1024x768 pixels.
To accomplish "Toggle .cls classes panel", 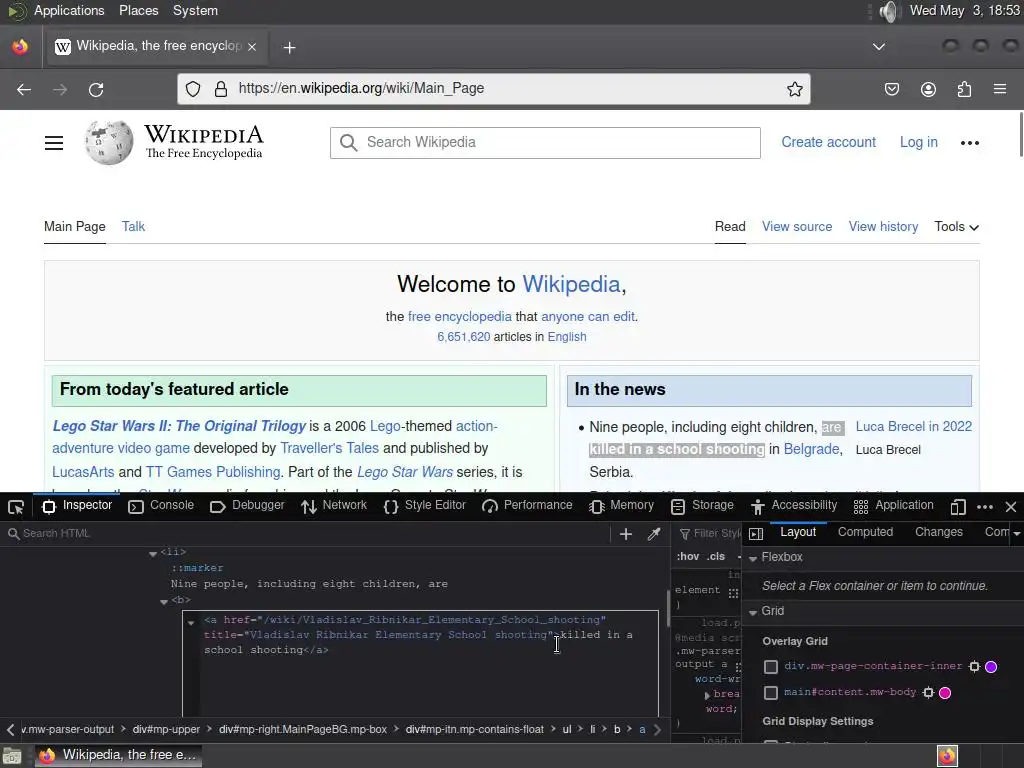I will coord(716,556).
